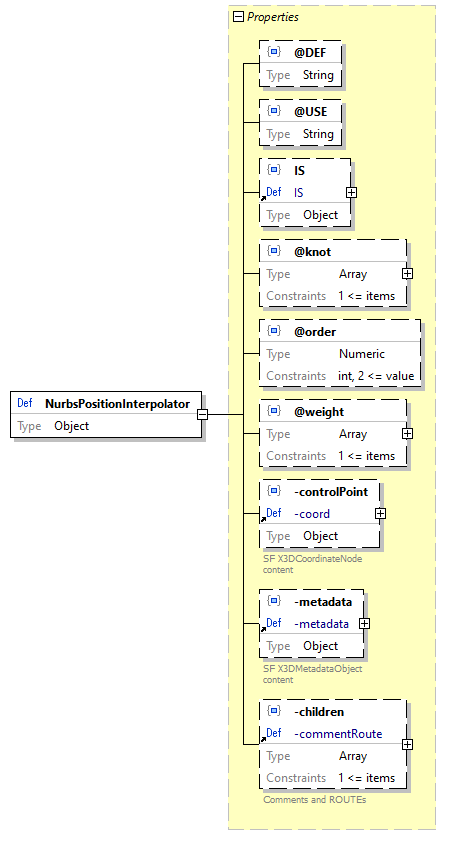Click the Array type of -children

pyautogui.click(x=353, y=756)
